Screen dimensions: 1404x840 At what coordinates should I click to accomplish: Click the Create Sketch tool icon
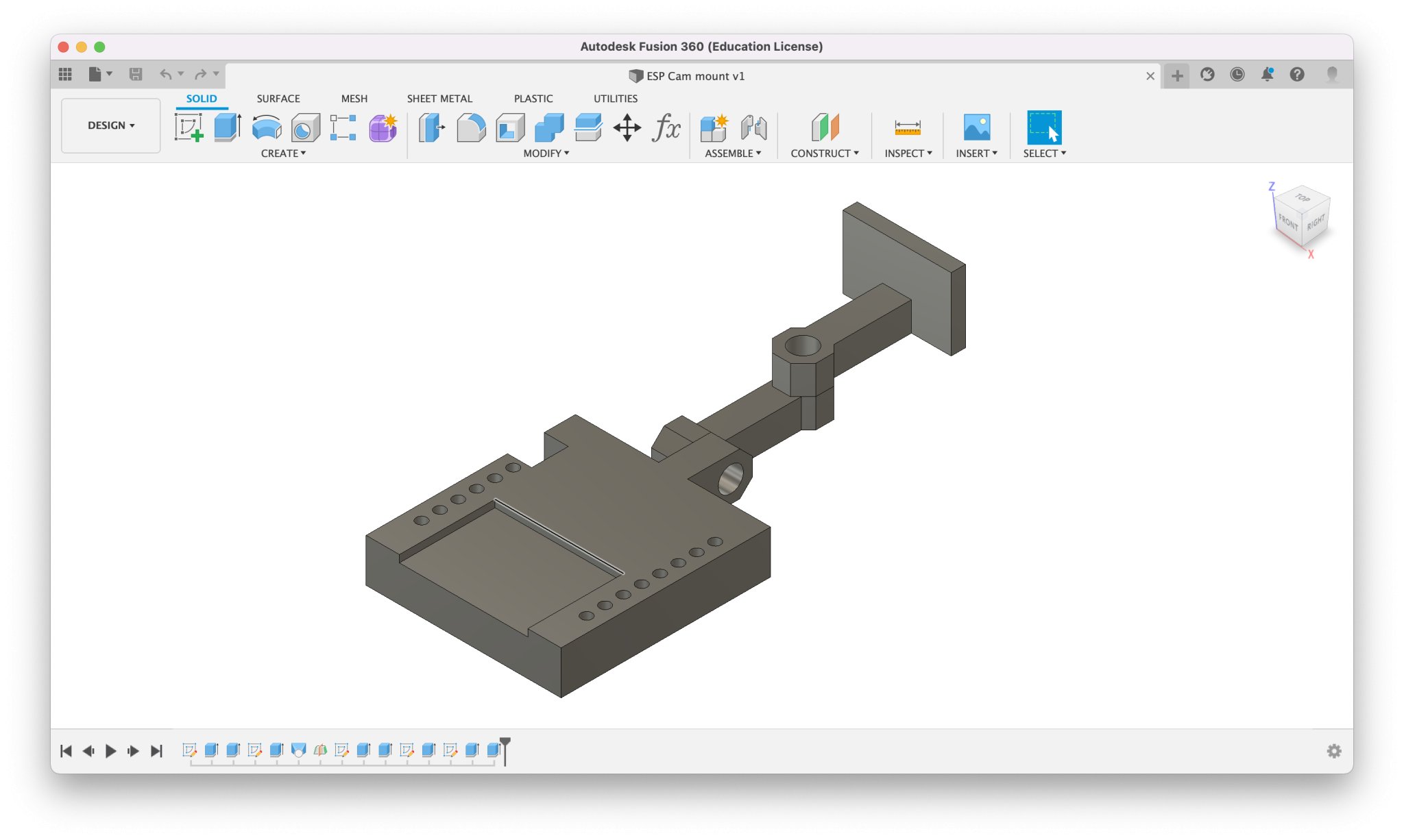click(189, 127)
